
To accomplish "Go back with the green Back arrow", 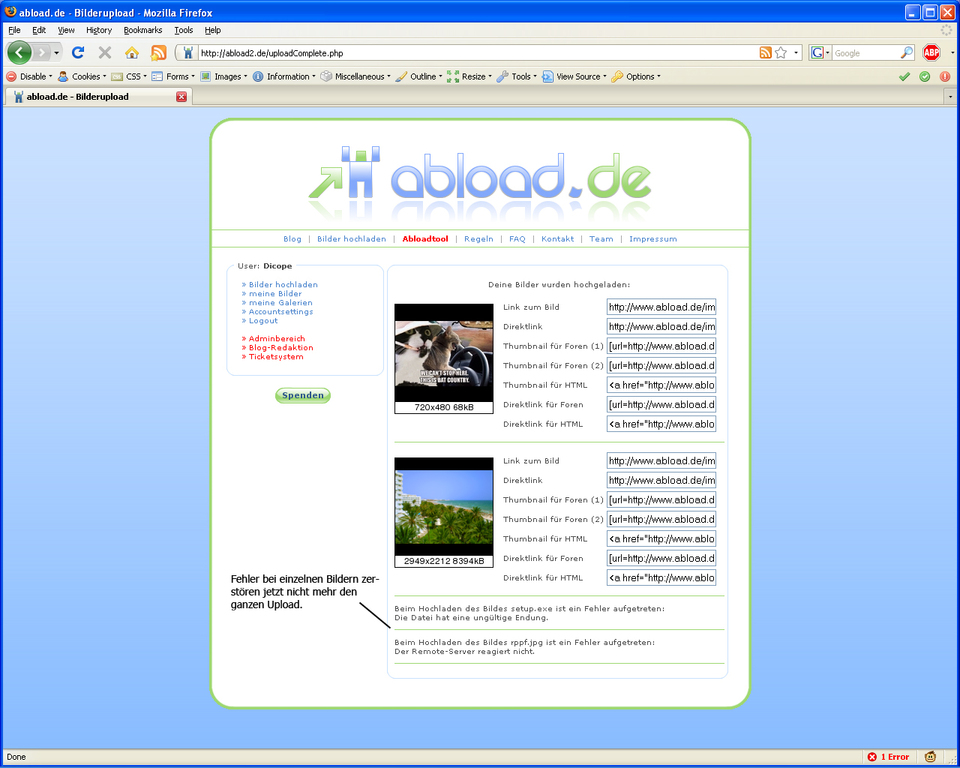I will (19, 53).
